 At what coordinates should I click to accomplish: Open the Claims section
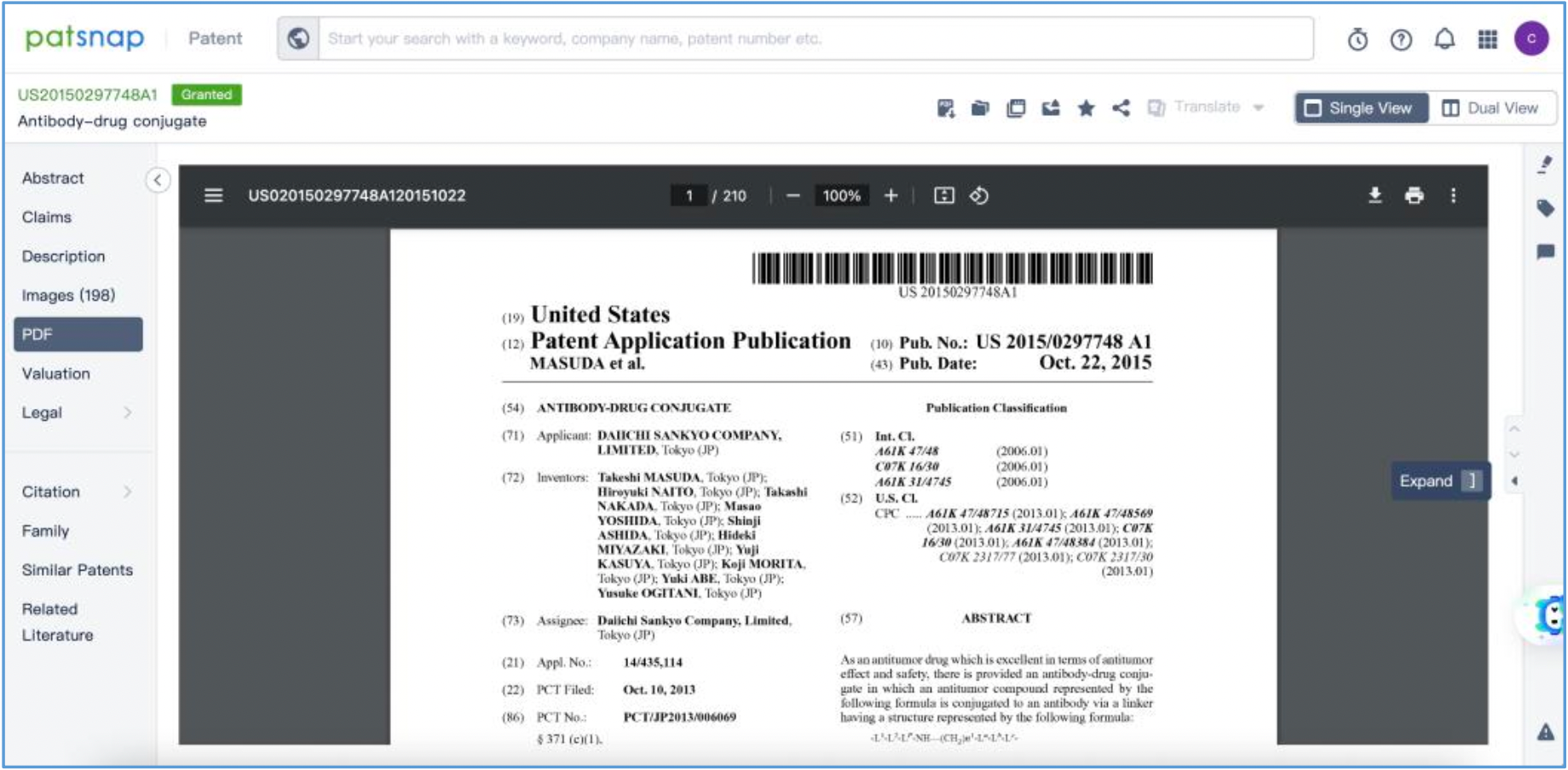[47, 217]
